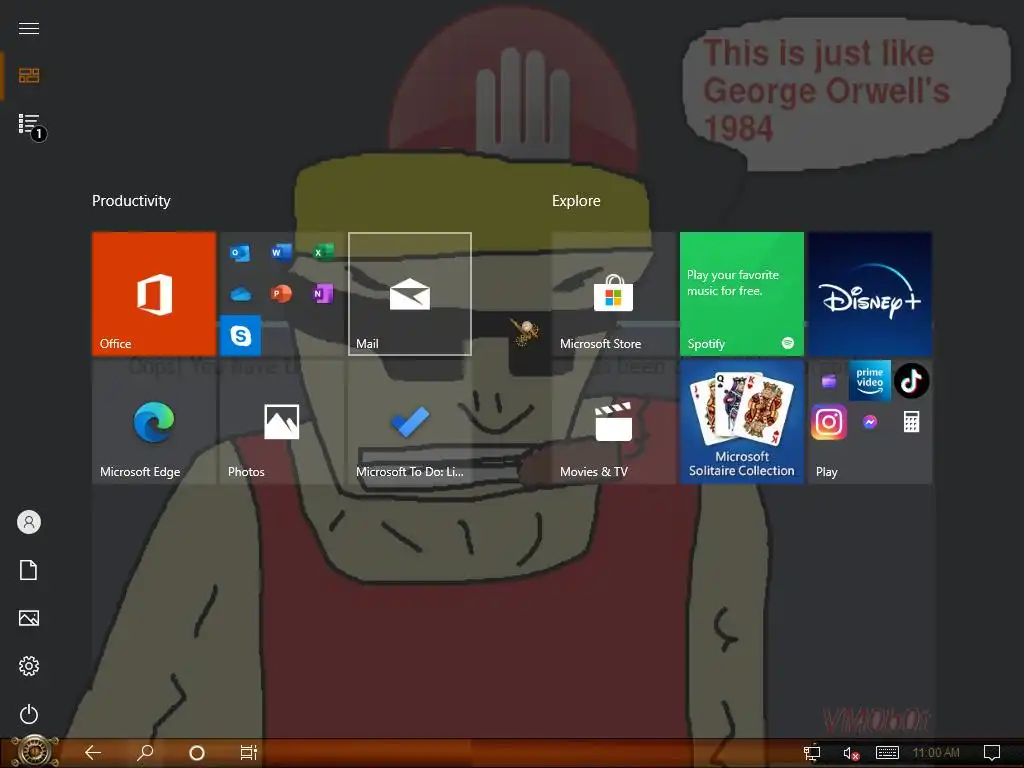
Task: Click the taskbar Back arrow
Action: [x=93, y=752]
